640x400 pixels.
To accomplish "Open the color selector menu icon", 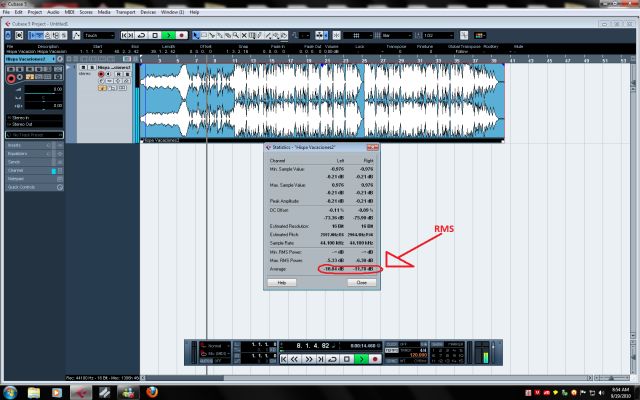I will point(480,36).
